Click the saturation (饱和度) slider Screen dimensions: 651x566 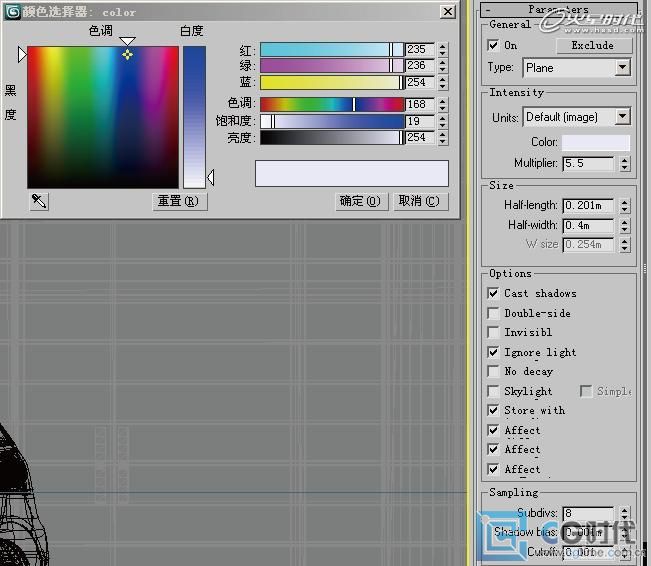(331, 121)
